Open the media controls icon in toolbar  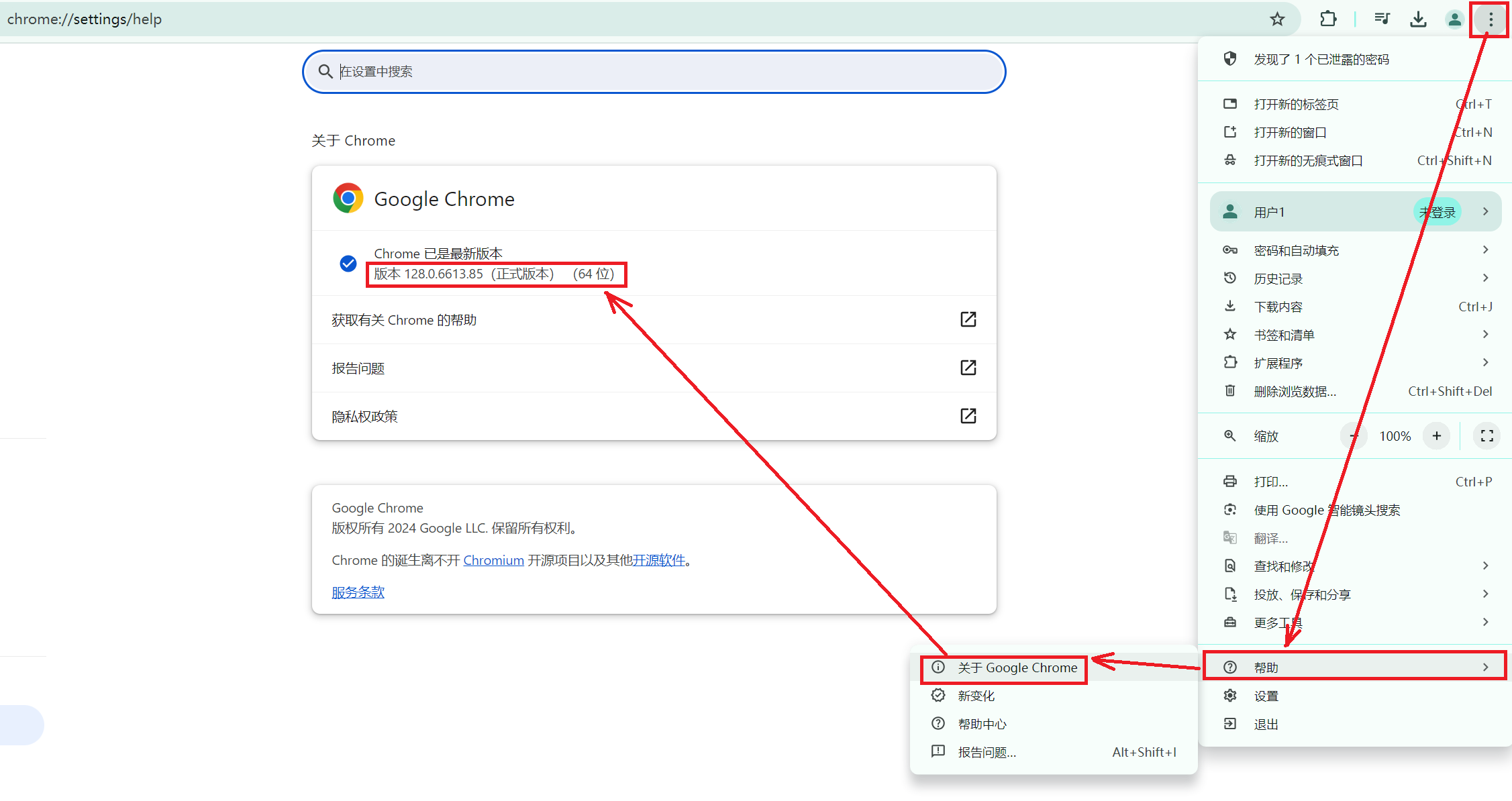click(x=1382, y=19)
